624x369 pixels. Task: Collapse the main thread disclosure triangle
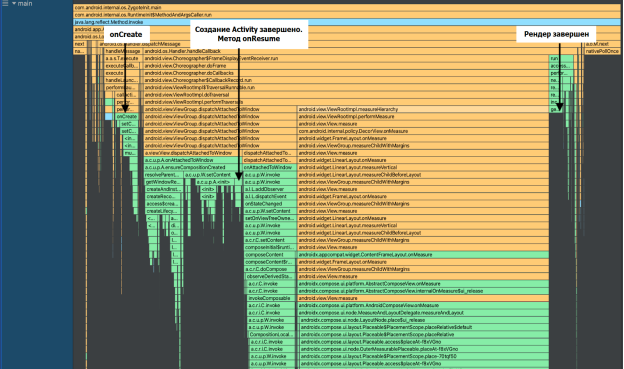coord(14,3)
